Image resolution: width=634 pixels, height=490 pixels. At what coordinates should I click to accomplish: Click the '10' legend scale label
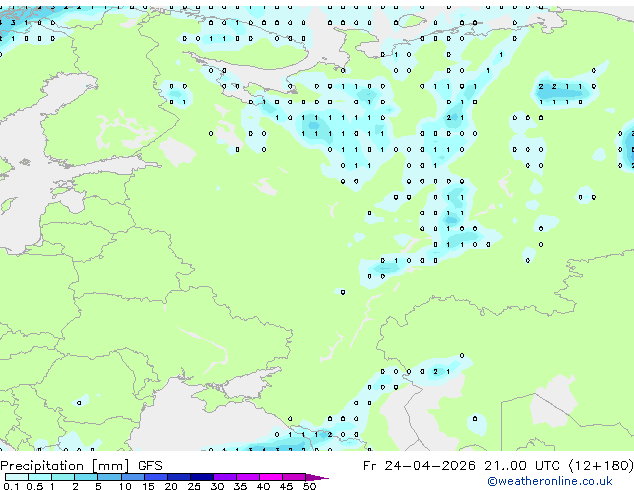(x=125, y=486)
